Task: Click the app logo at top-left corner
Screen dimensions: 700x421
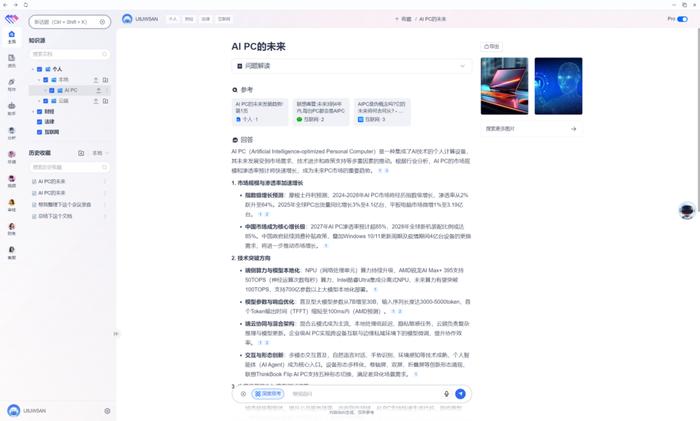Action: point(11,19)
